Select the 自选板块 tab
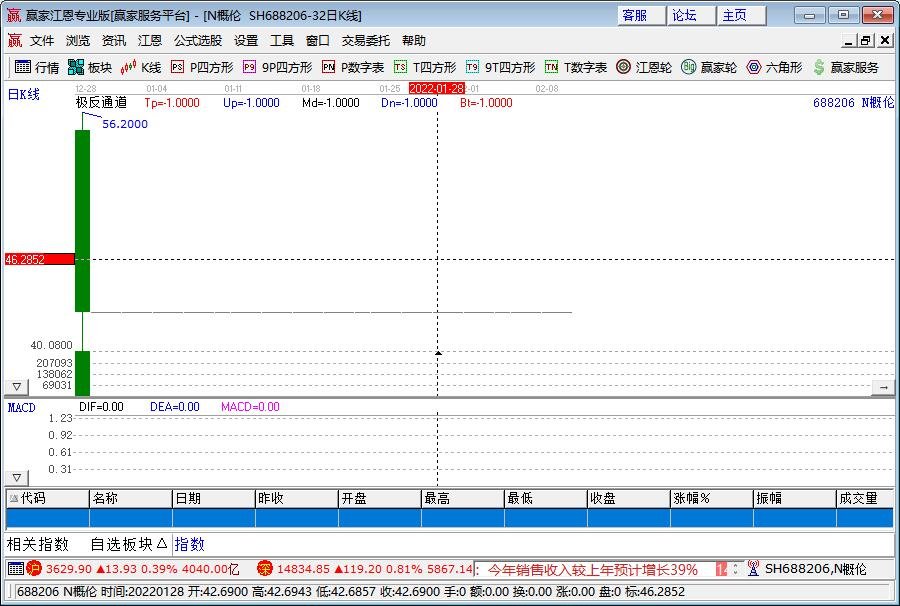The height and width of the screenshot is (606, 900). tap(129, 544)
